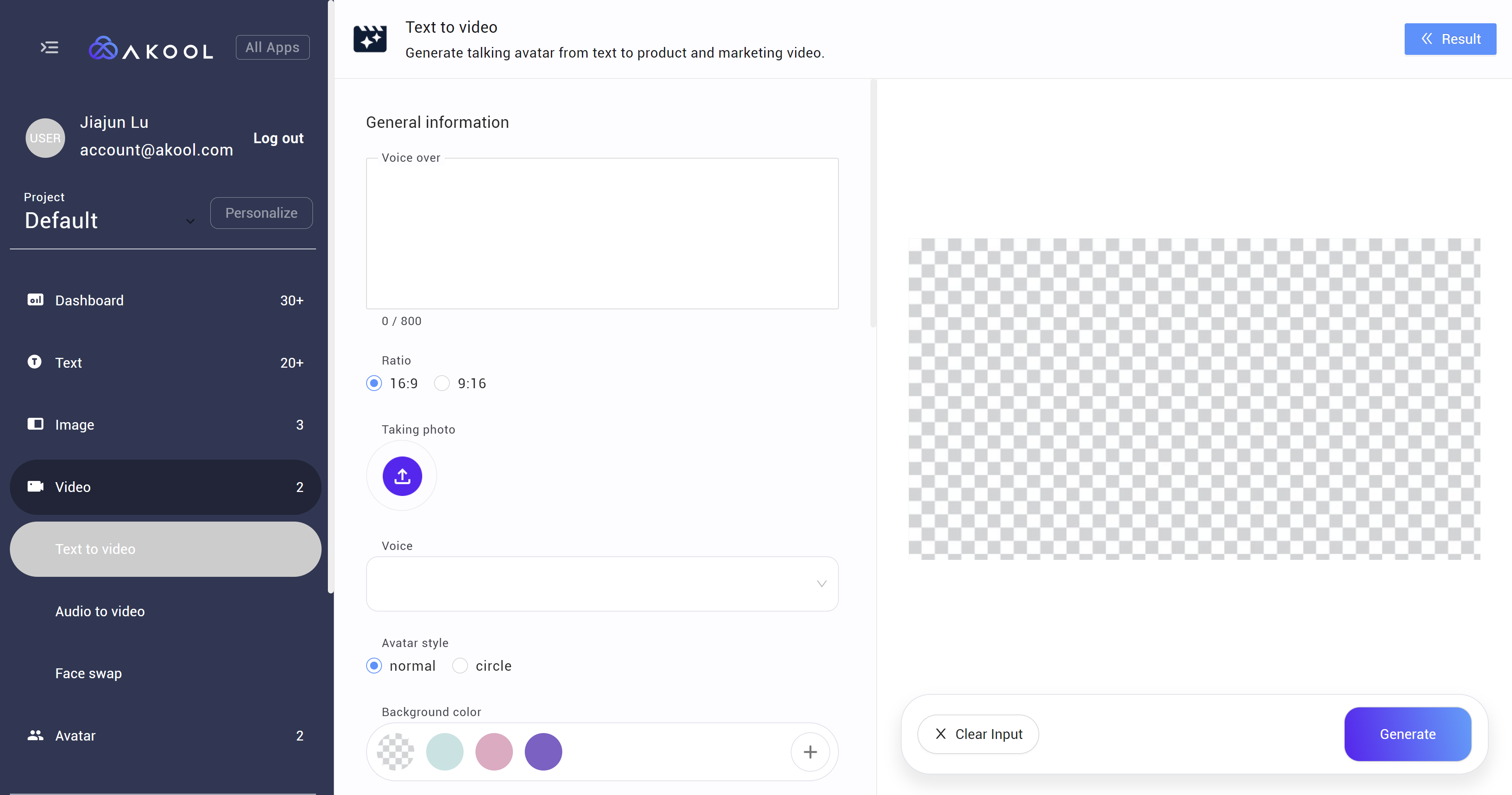Click the Avatar people icon
The image size is (1512, 795).
[x=35, y=735]
